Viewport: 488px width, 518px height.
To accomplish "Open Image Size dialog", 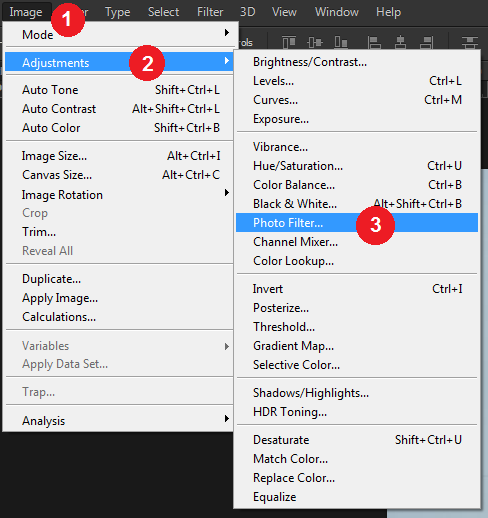I will tap(119, 156).
